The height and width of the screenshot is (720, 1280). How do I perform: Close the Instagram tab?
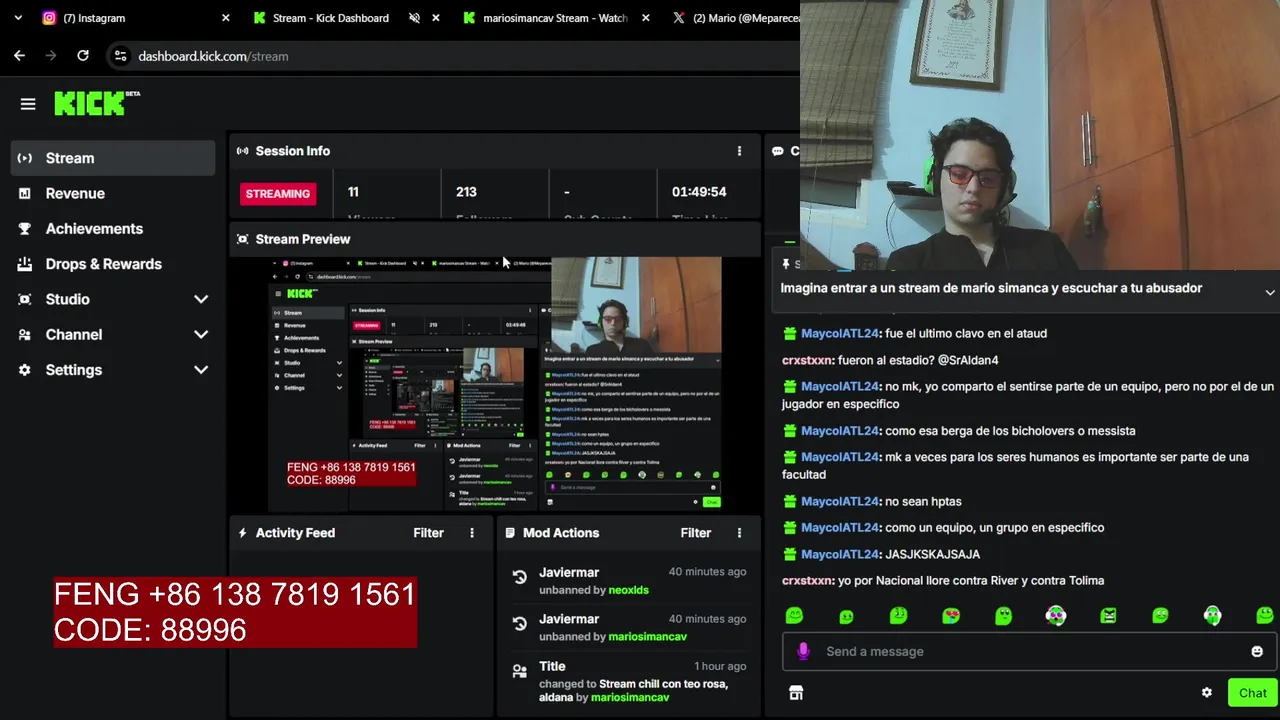pyautogui.click(x=225, y=18)
